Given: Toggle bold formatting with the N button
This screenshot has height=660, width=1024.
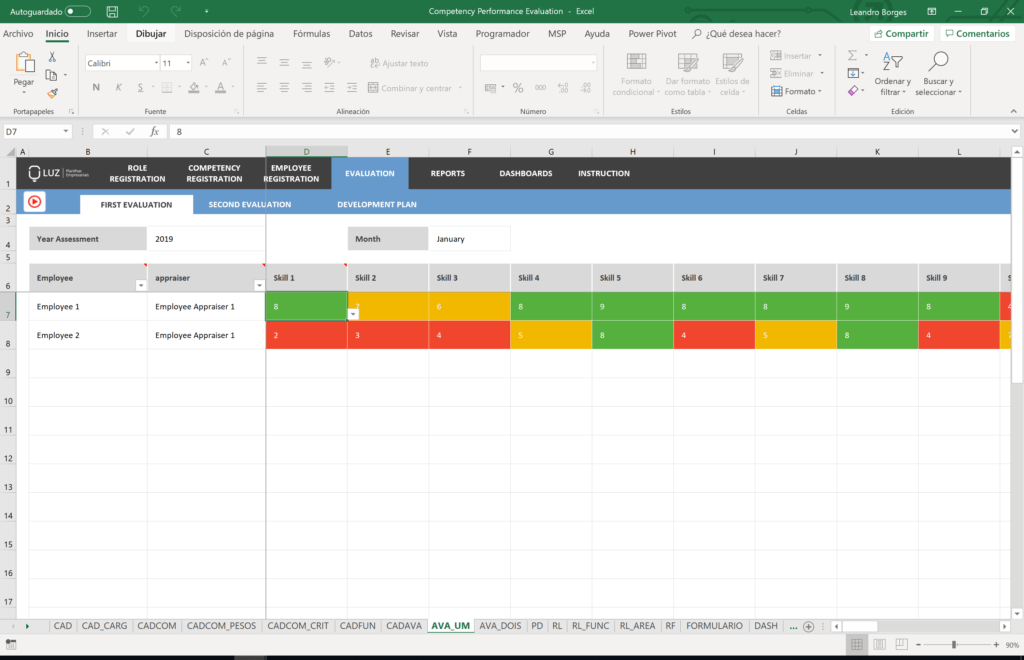Looking at the screenshot, I should 95,86.
